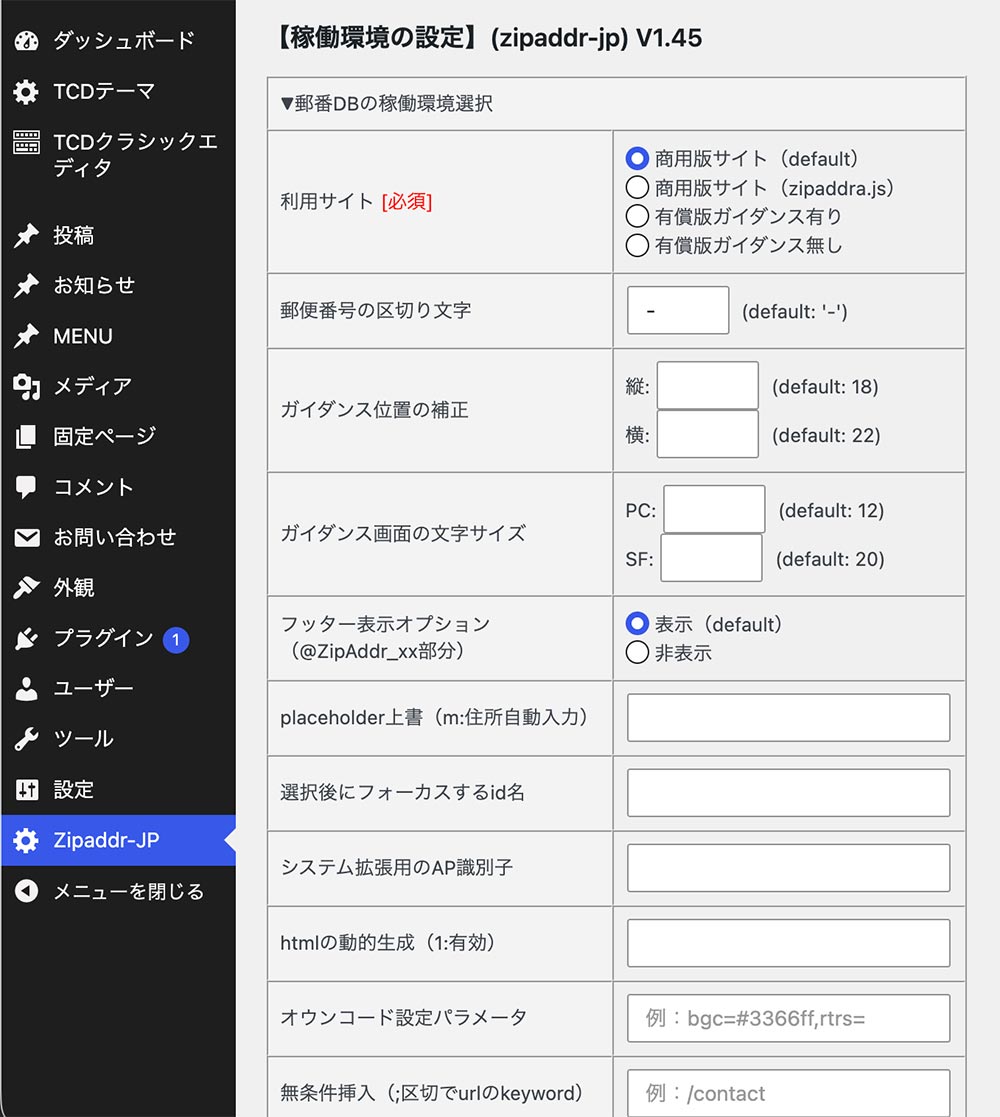
Task: Open 投稿 menu item
Action: (x=118, y=236)
